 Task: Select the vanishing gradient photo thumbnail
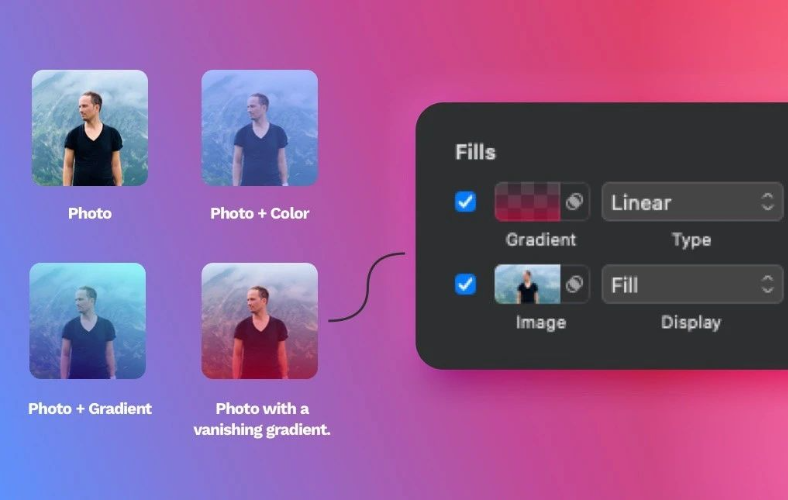[260, 321]
